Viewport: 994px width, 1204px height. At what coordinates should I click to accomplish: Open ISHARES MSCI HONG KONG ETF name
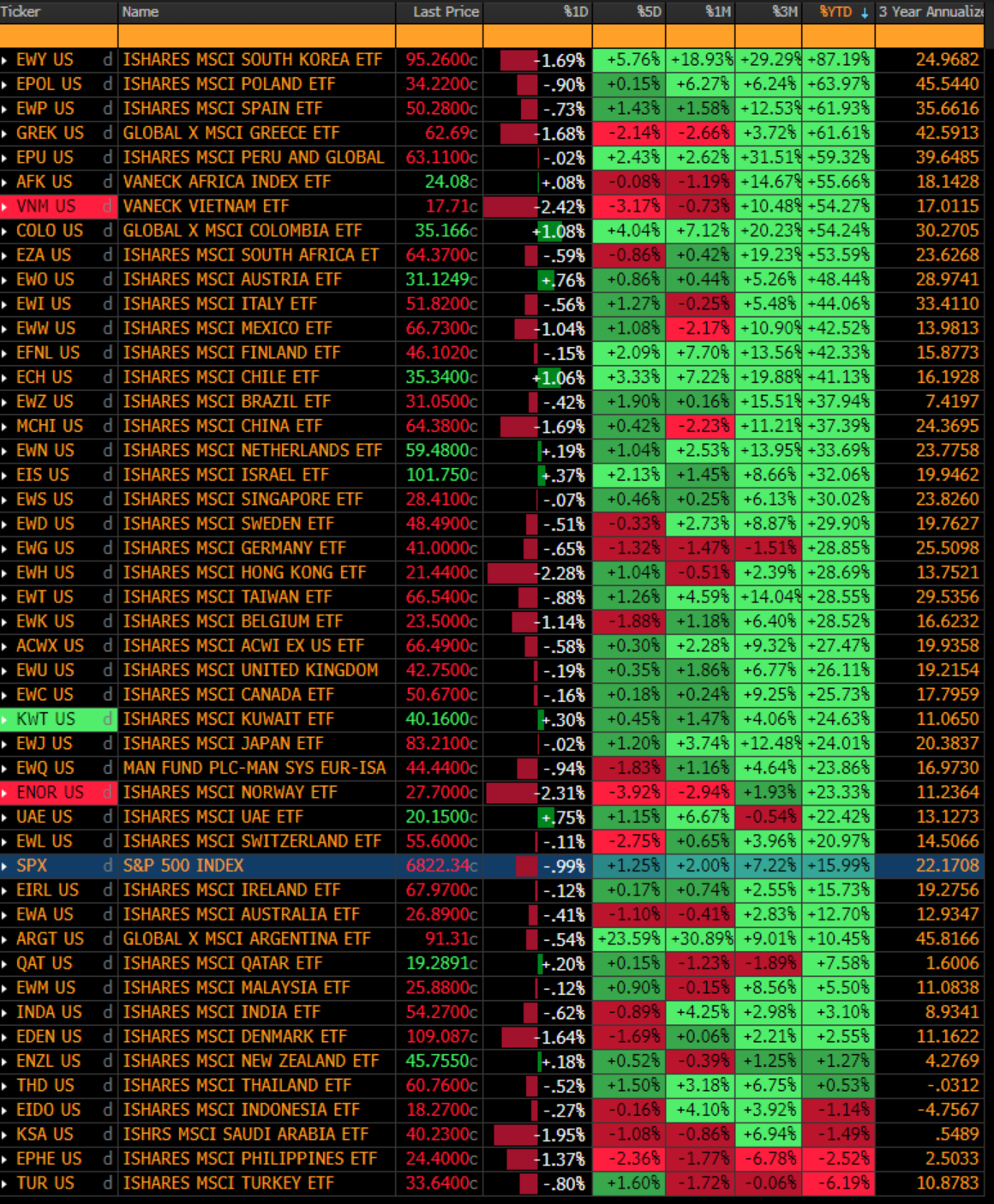[244, 572]
